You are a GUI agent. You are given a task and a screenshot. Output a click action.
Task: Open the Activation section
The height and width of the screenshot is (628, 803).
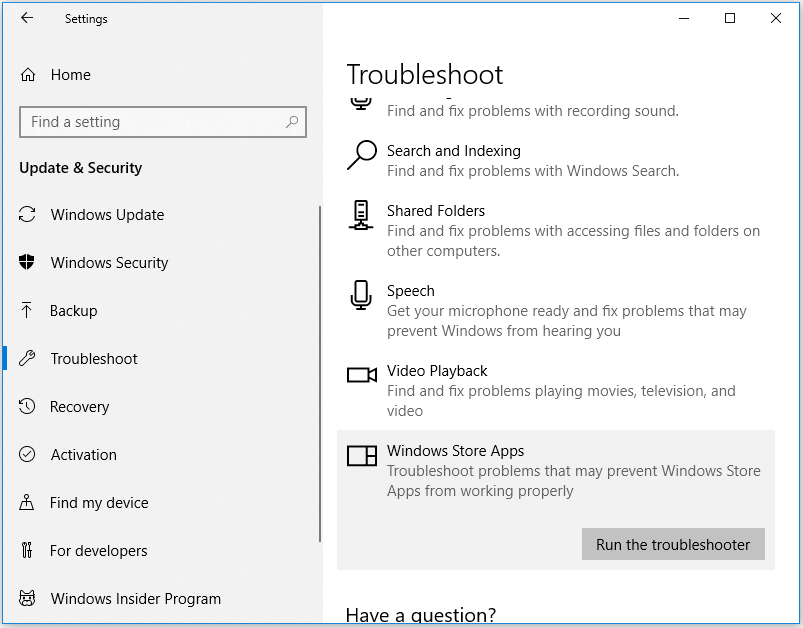pyautogui.click(x=83, y=455)
